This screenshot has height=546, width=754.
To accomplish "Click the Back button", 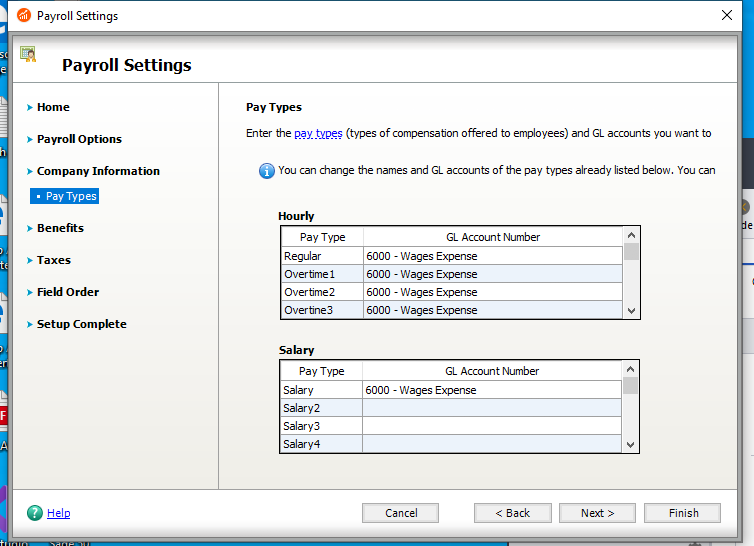I will [513, 513].
